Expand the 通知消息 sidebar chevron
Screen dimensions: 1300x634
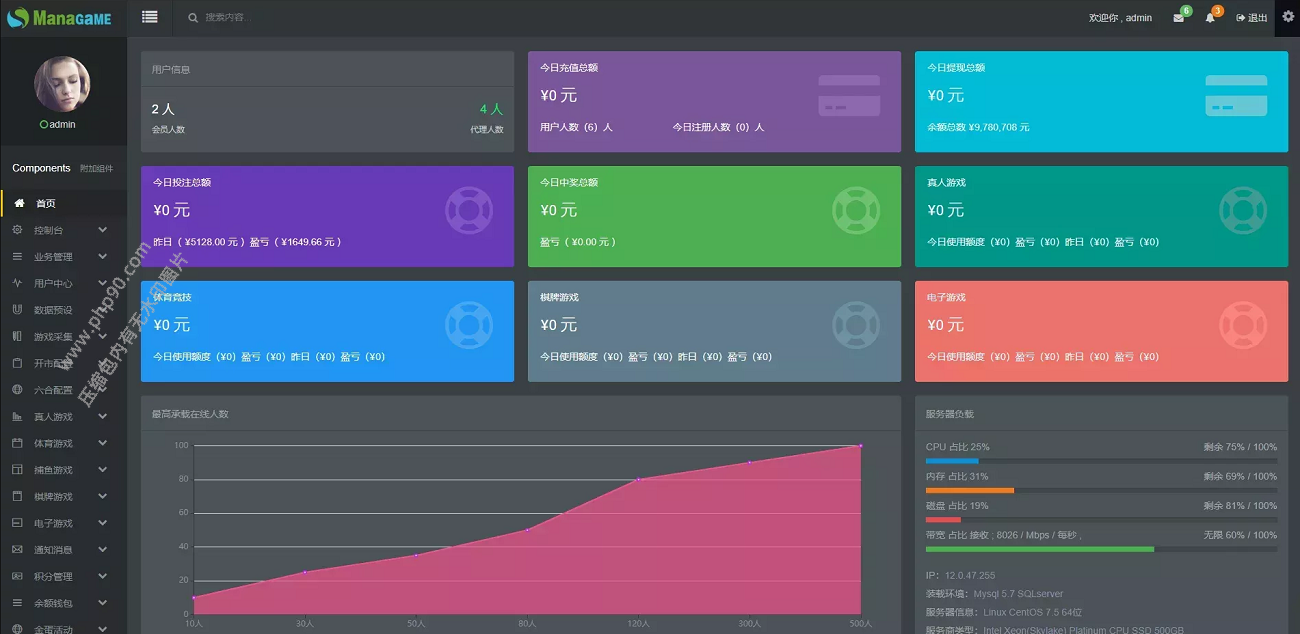click(x=103, y=550)
